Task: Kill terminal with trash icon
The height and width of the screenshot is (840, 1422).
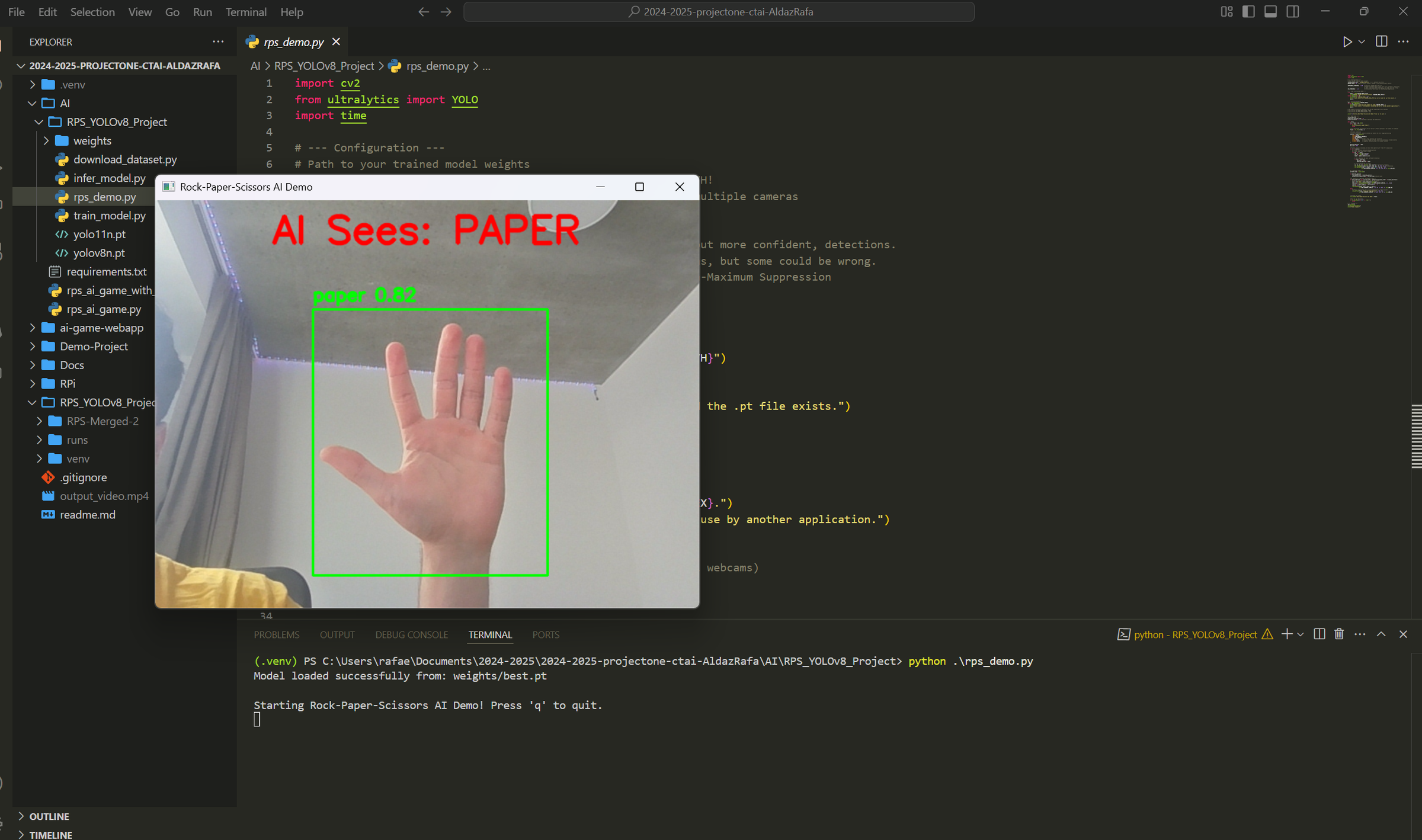Action: [1339, 634]
